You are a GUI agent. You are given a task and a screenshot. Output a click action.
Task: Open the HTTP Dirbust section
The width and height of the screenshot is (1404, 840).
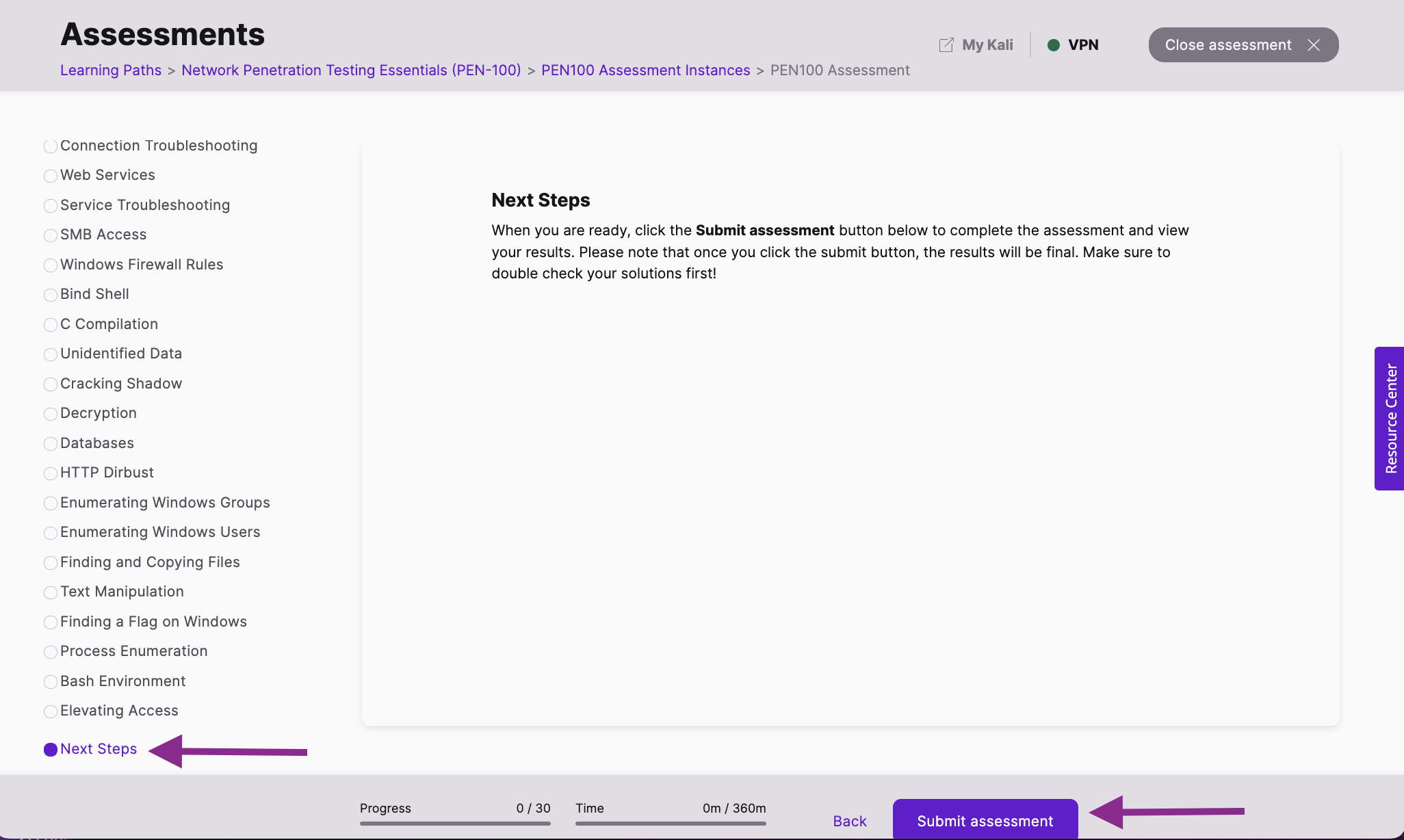107,473
